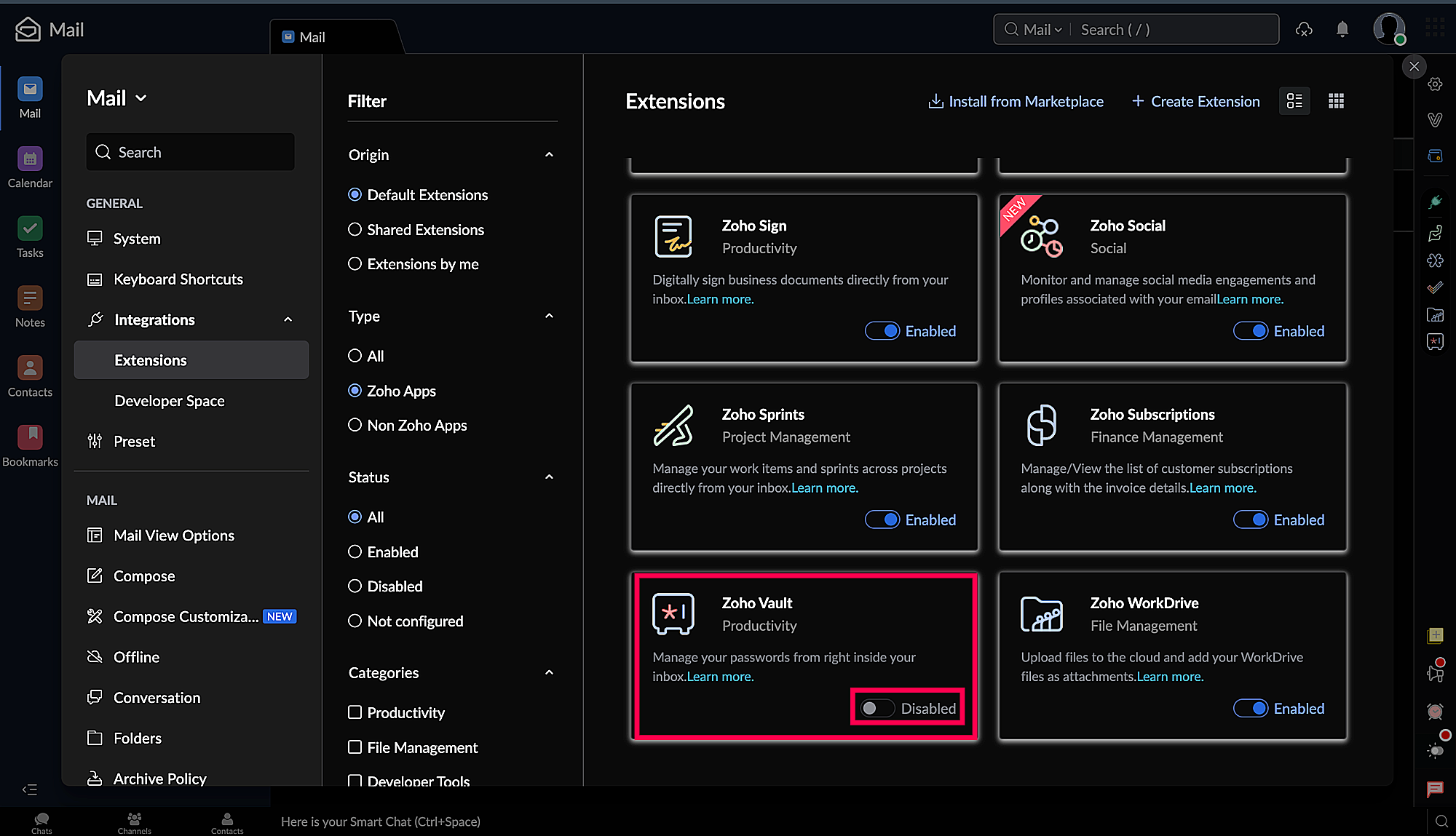Check the File Management category checkbox
The height and width of the screenshot is (836, 1456).
click(x=355, y=747)
